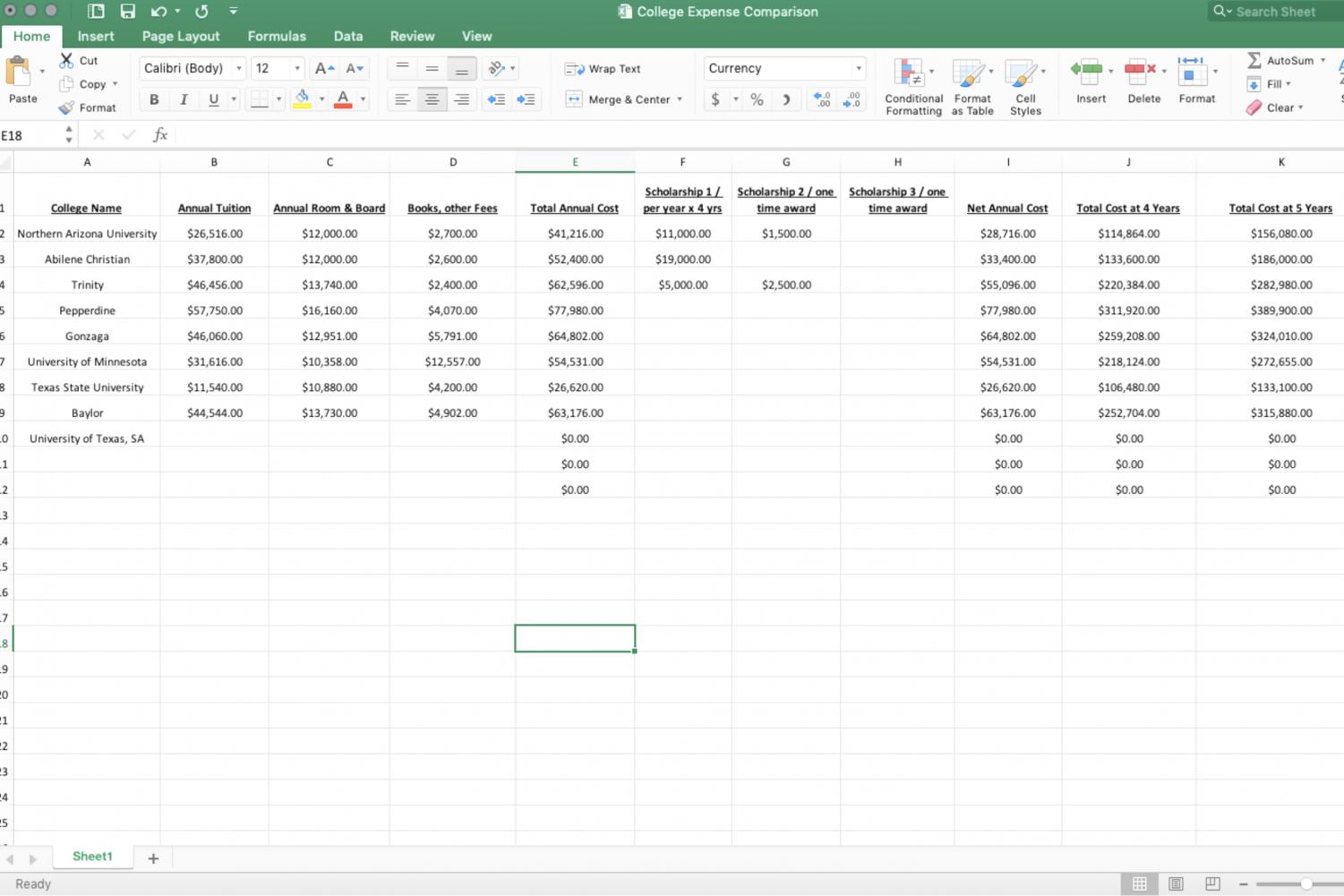Expand the Merge & Center dropdown arrow

coord(680,99)
